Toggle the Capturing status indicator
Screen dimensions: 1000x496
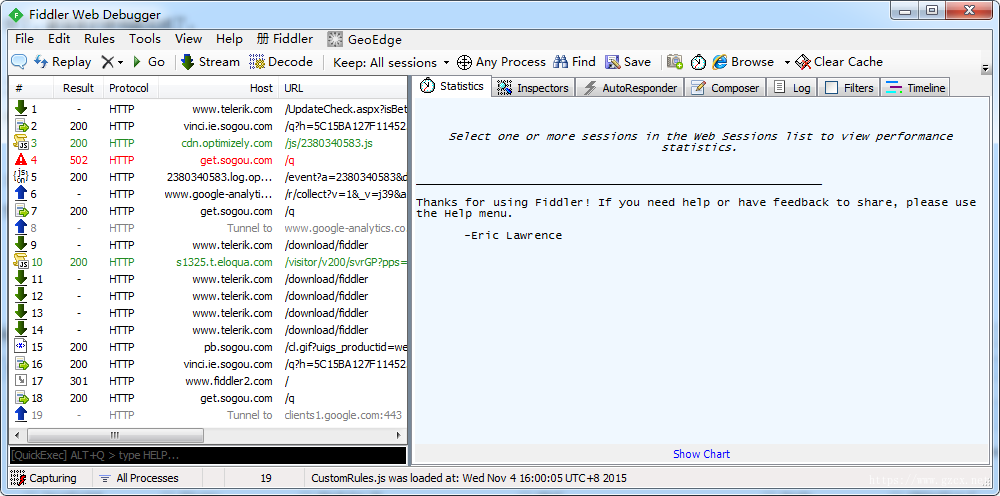[45, 478]
